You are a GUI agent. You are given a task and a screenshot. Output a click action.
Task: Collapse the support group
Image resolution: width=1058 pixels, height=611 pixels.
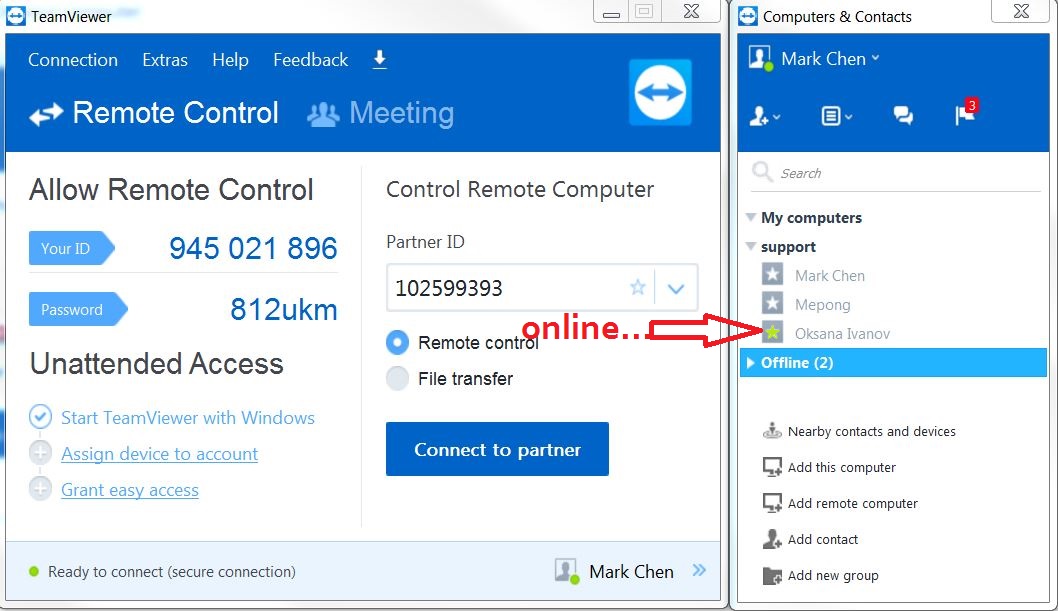(x=750, y=246)
